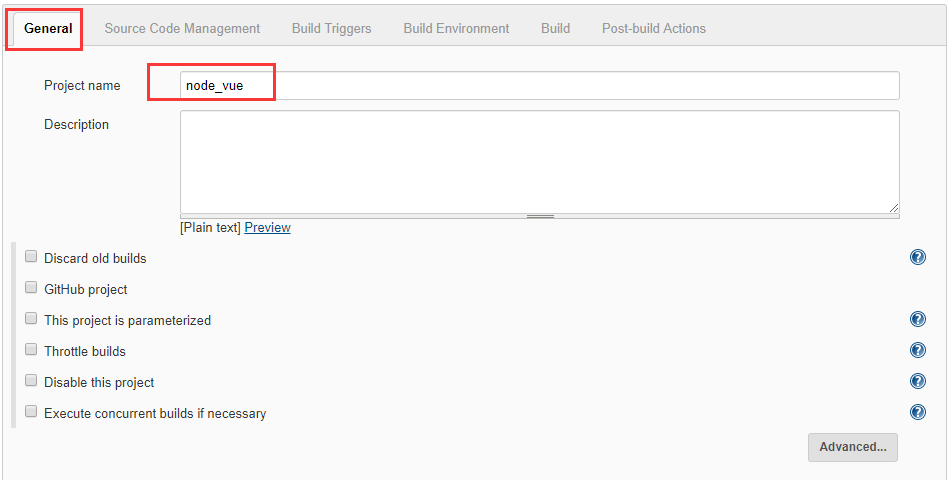Image resolution: width=949 pixels, height=480 pixels.
Task: View help for Disable this project
Action: click(x=917, y=382)
